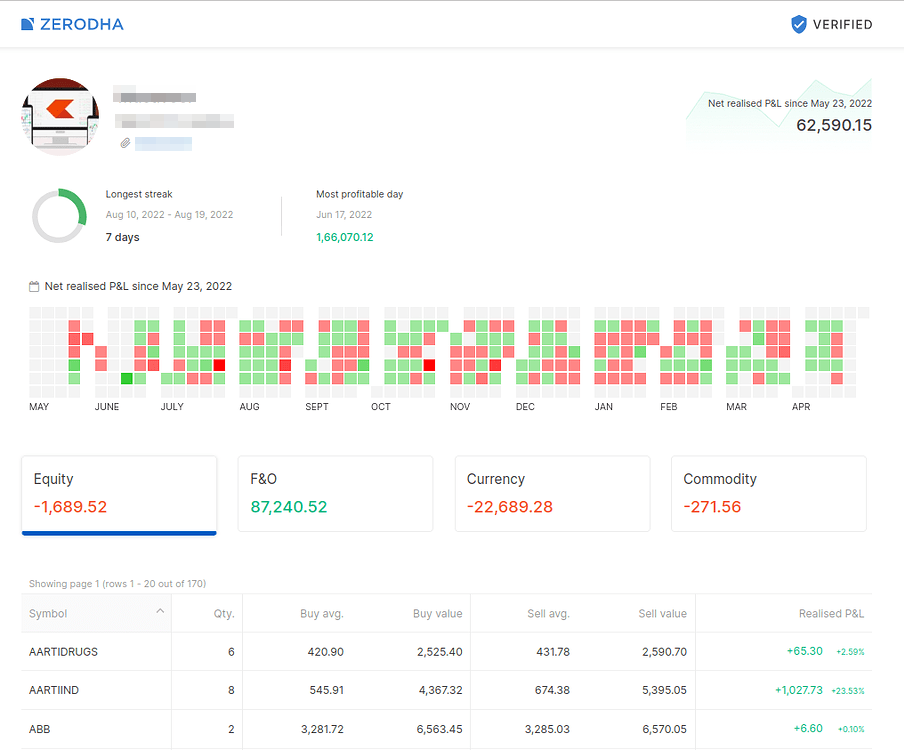Screen dimensions: 904x750
Task: Open the Currency segment tab
Action: pos(552,494)
